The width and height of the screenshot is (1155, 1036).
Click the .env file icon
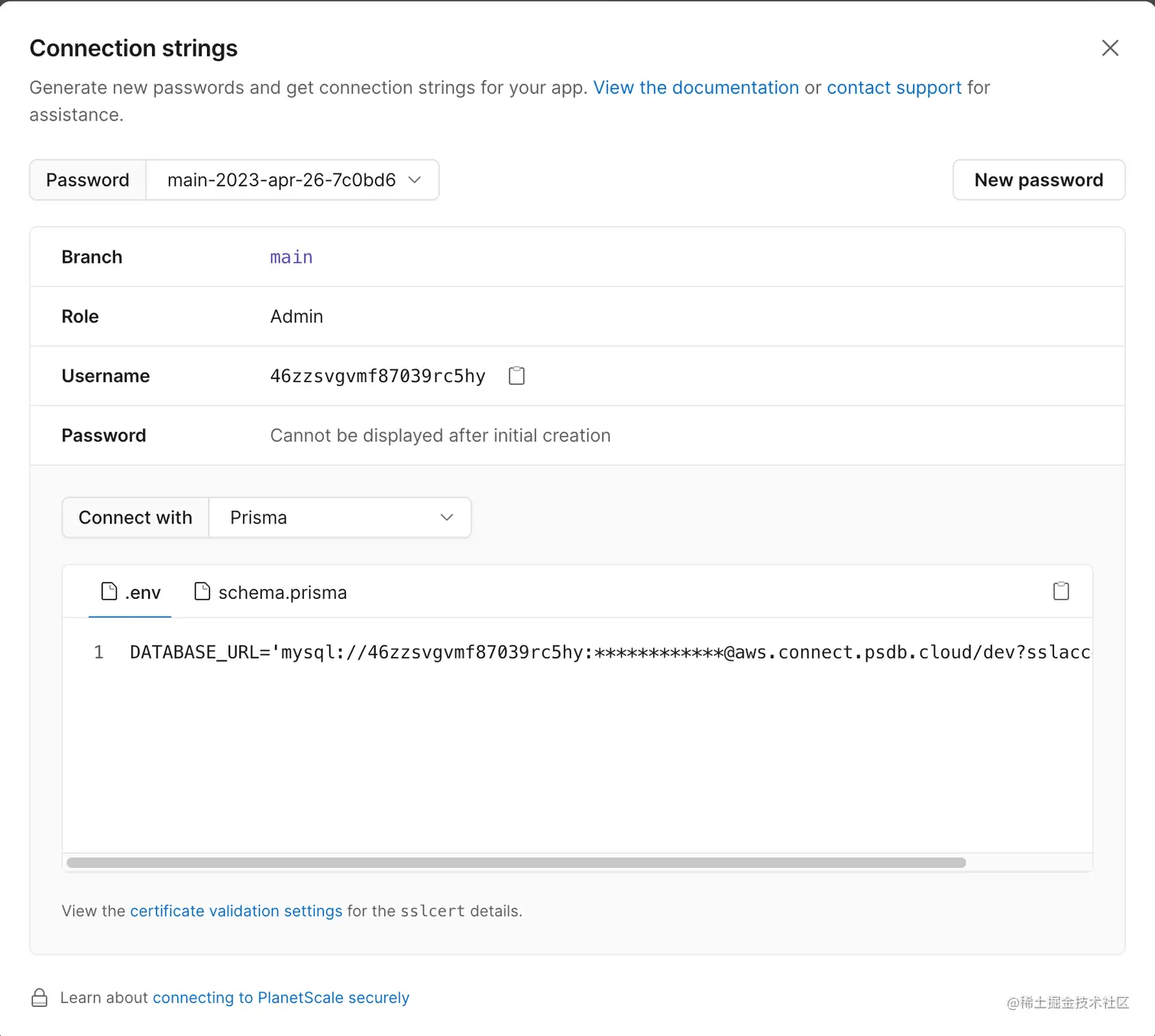click(109, 591)
